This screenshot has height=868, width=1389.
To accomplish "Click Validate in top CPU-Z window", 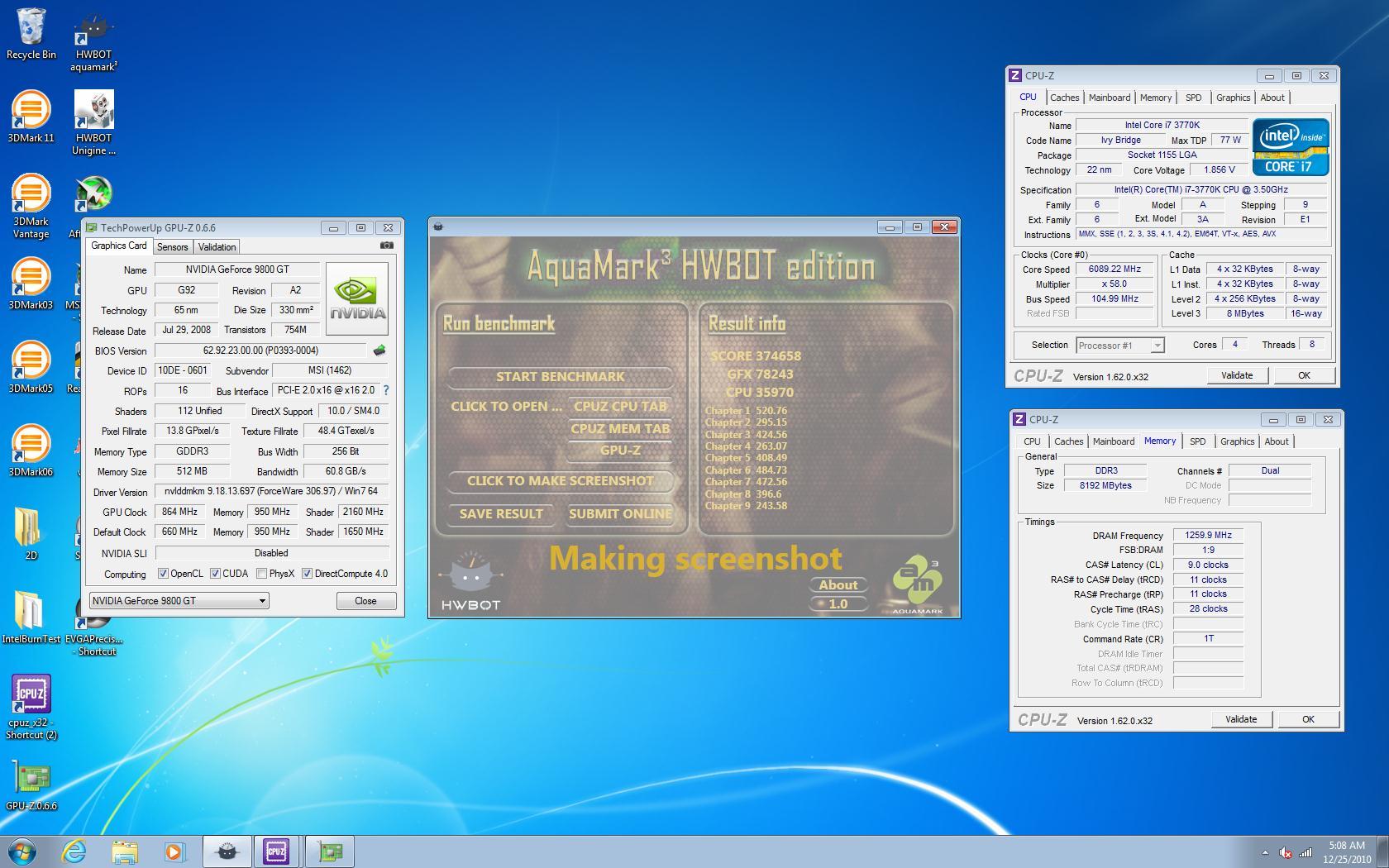I will pos(1237,375).
